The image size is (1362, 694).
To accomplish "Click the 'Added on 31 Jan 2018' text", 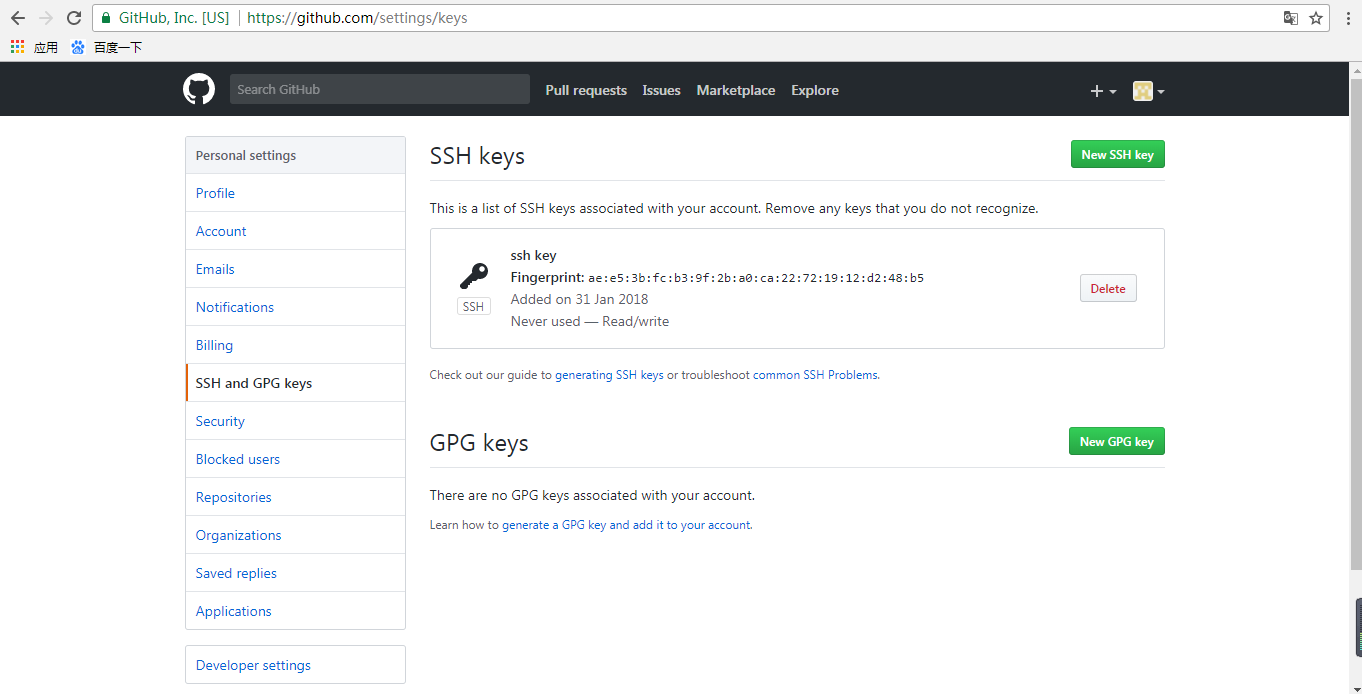I will (579, 299).
